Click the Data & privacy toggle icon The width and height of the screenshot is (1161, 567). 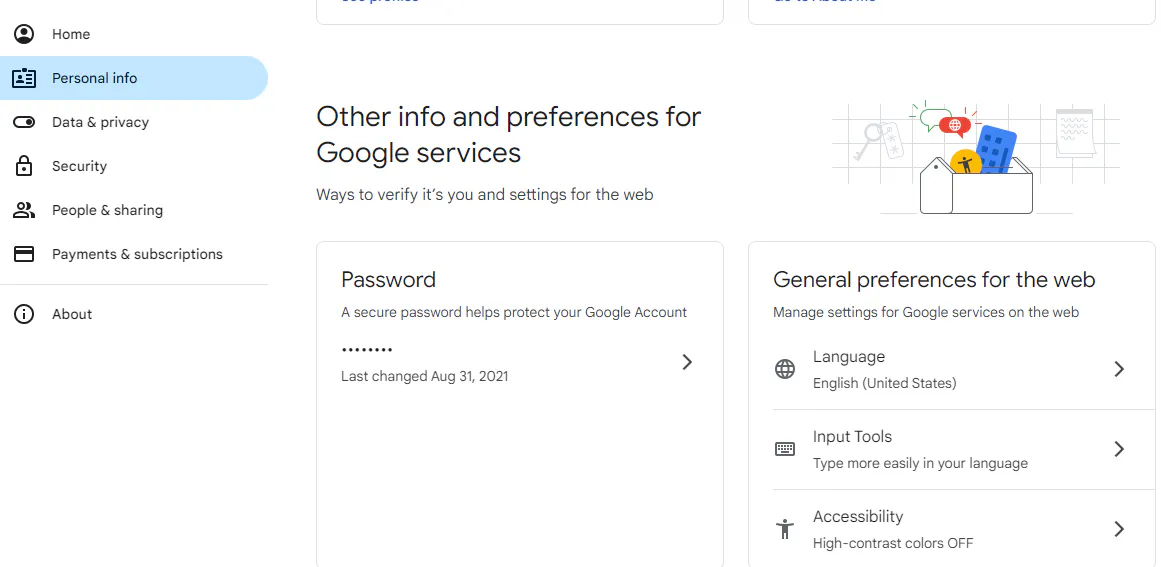(x=24, y=122)
